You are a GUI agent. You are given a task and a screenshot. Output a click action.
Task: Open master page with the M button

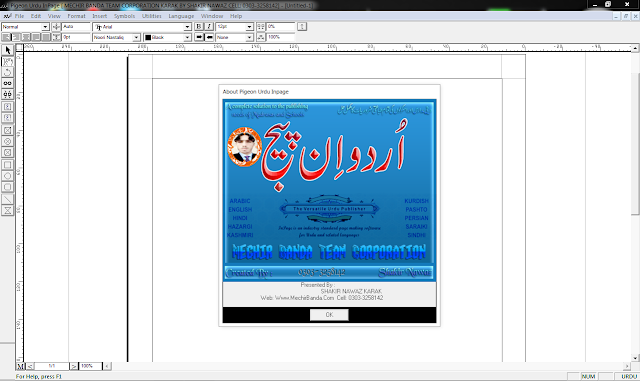20,366
